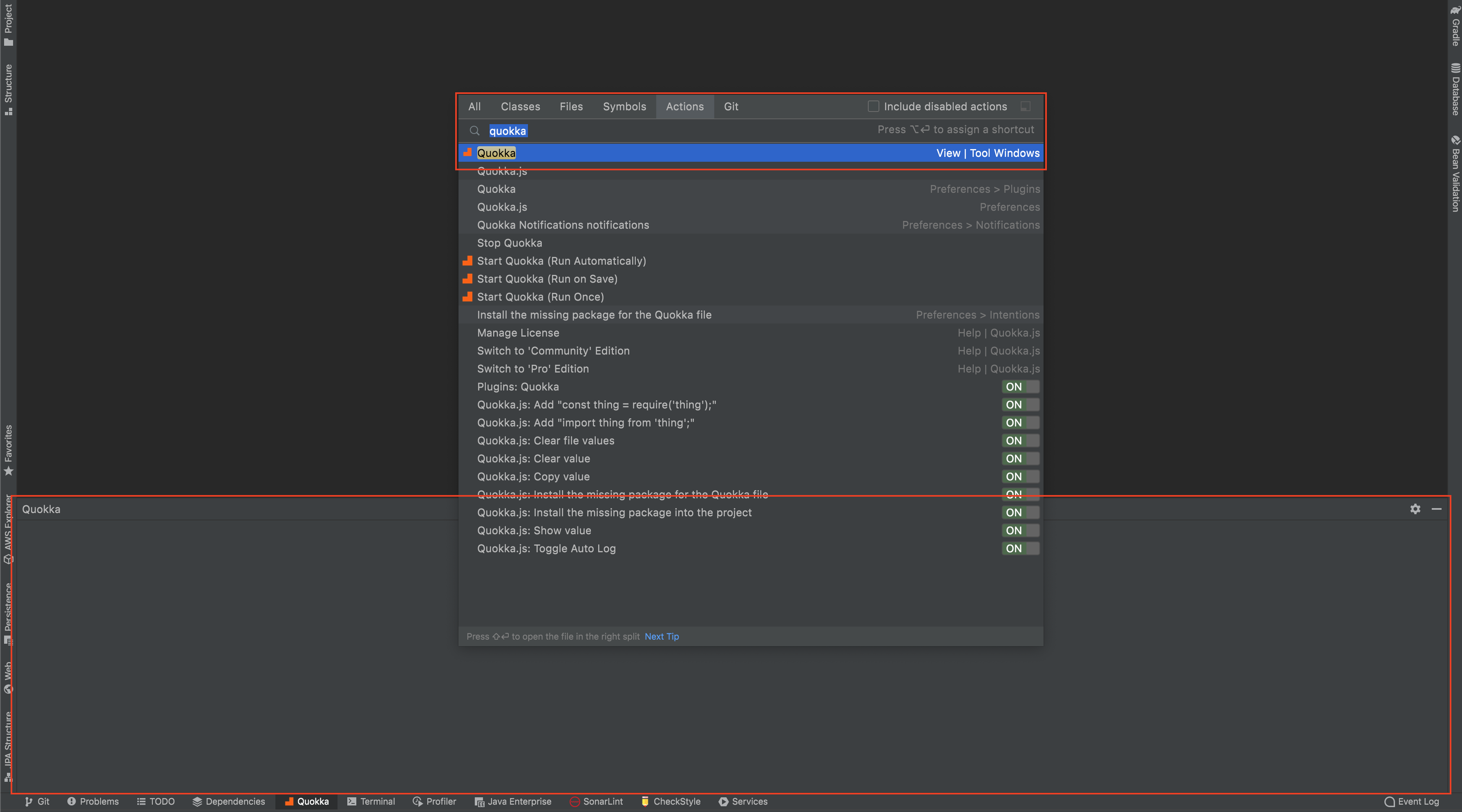
Task: Switch to the Symbols search tab
Action: pyautogui.click(x=624, y=106)
